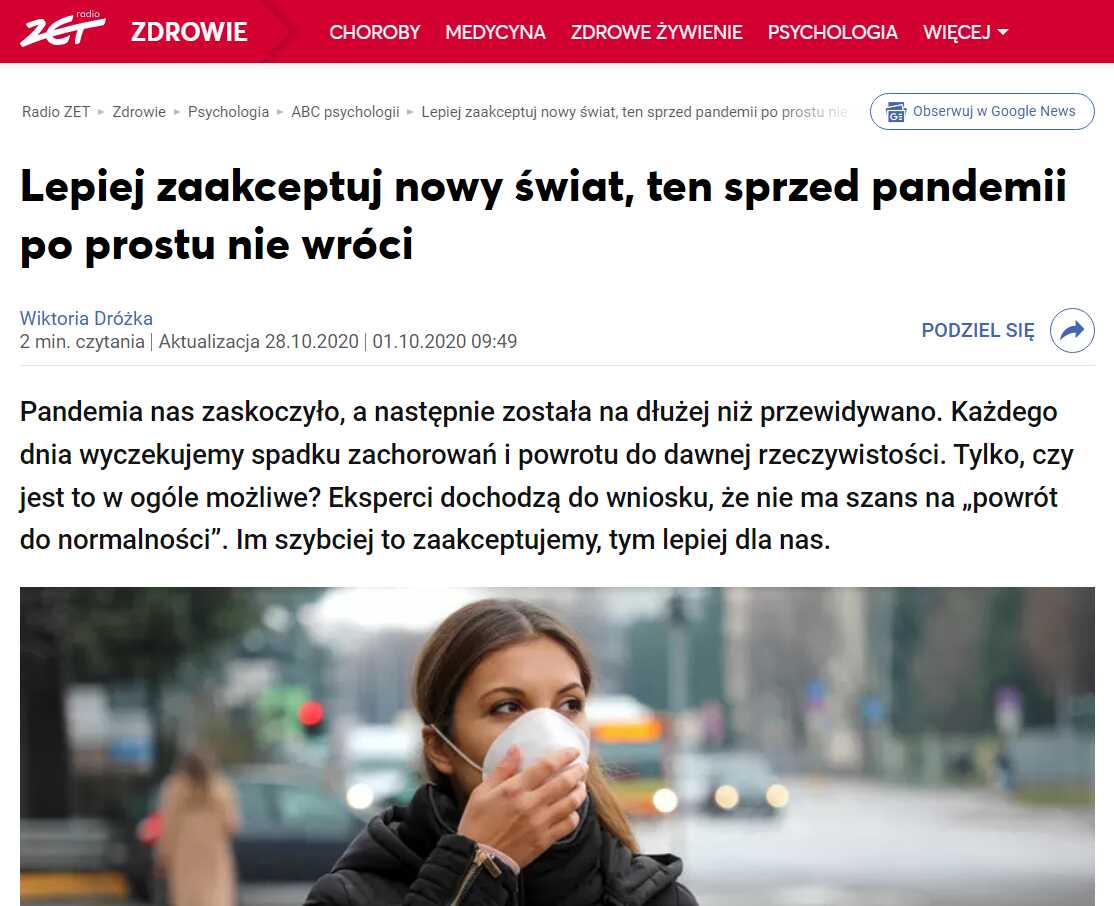This screenshot has width=1114, height=906.
Task: Open the ZDROWIE section home
Action: click(189, 32)
